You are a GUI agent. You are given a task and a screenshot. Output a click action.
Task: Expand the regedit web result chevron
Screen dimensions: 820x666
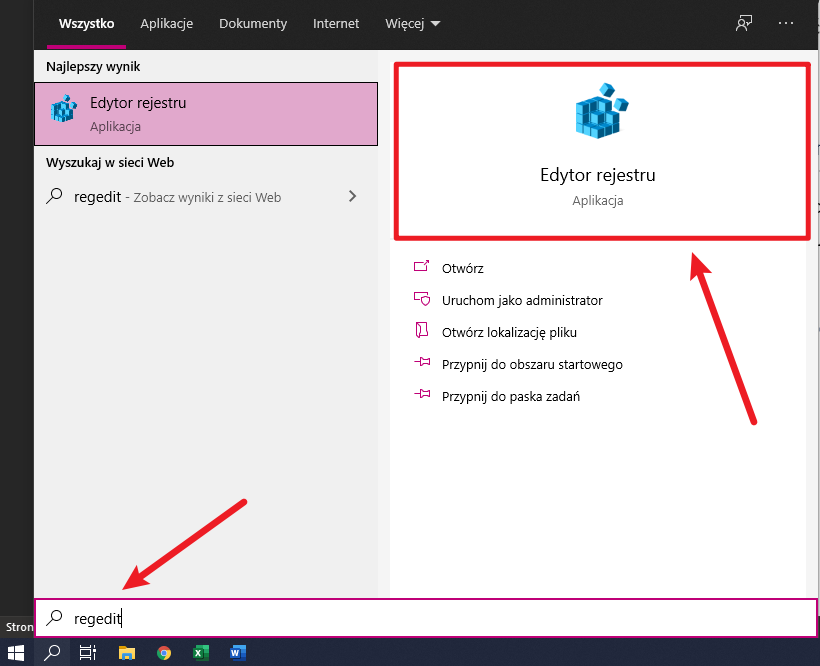tap(352, 196)
